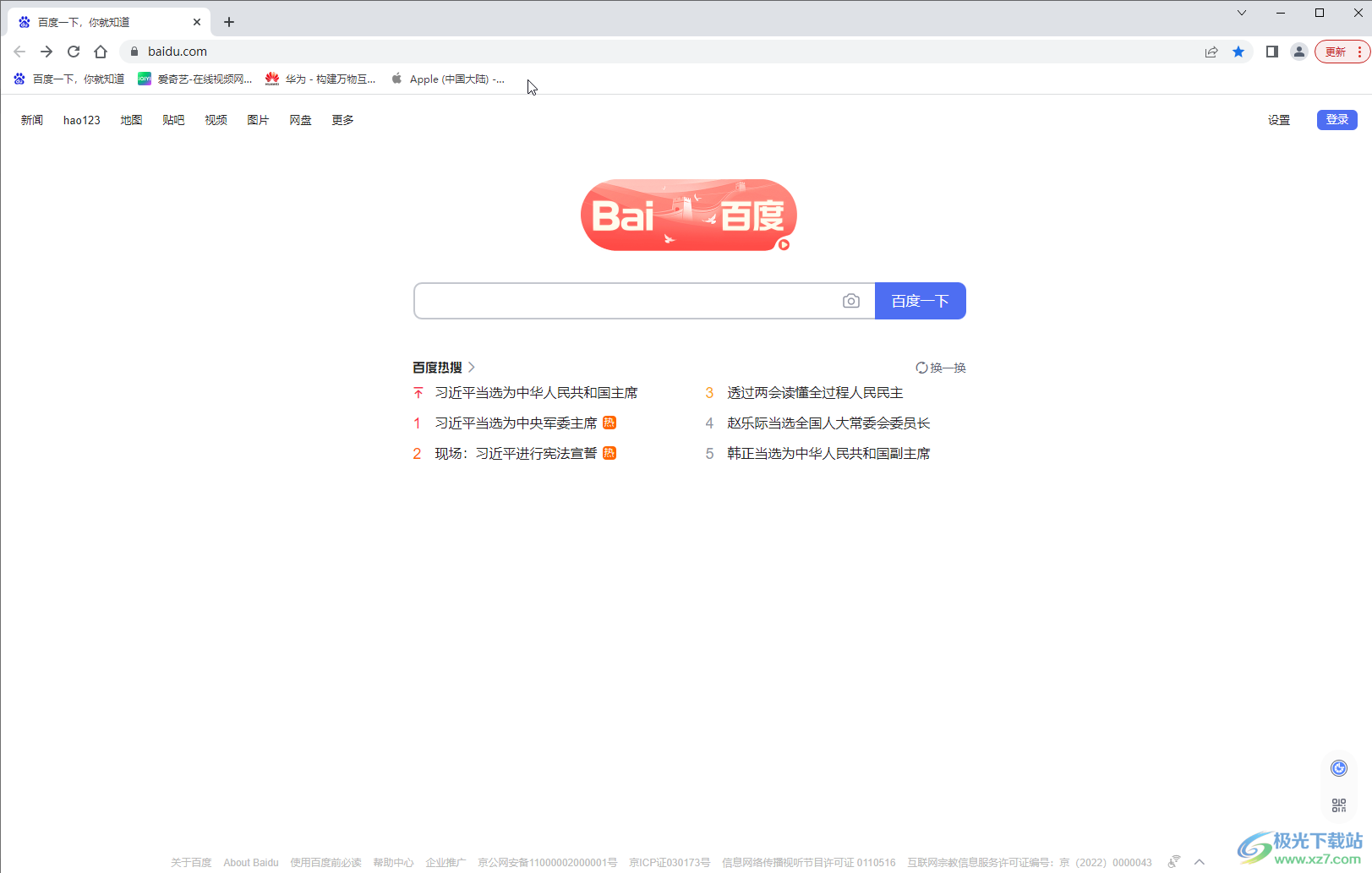This screenshot has height=873, width=1372.
Task: Open the 百度热搜 heading link
Action: (444, 368)
